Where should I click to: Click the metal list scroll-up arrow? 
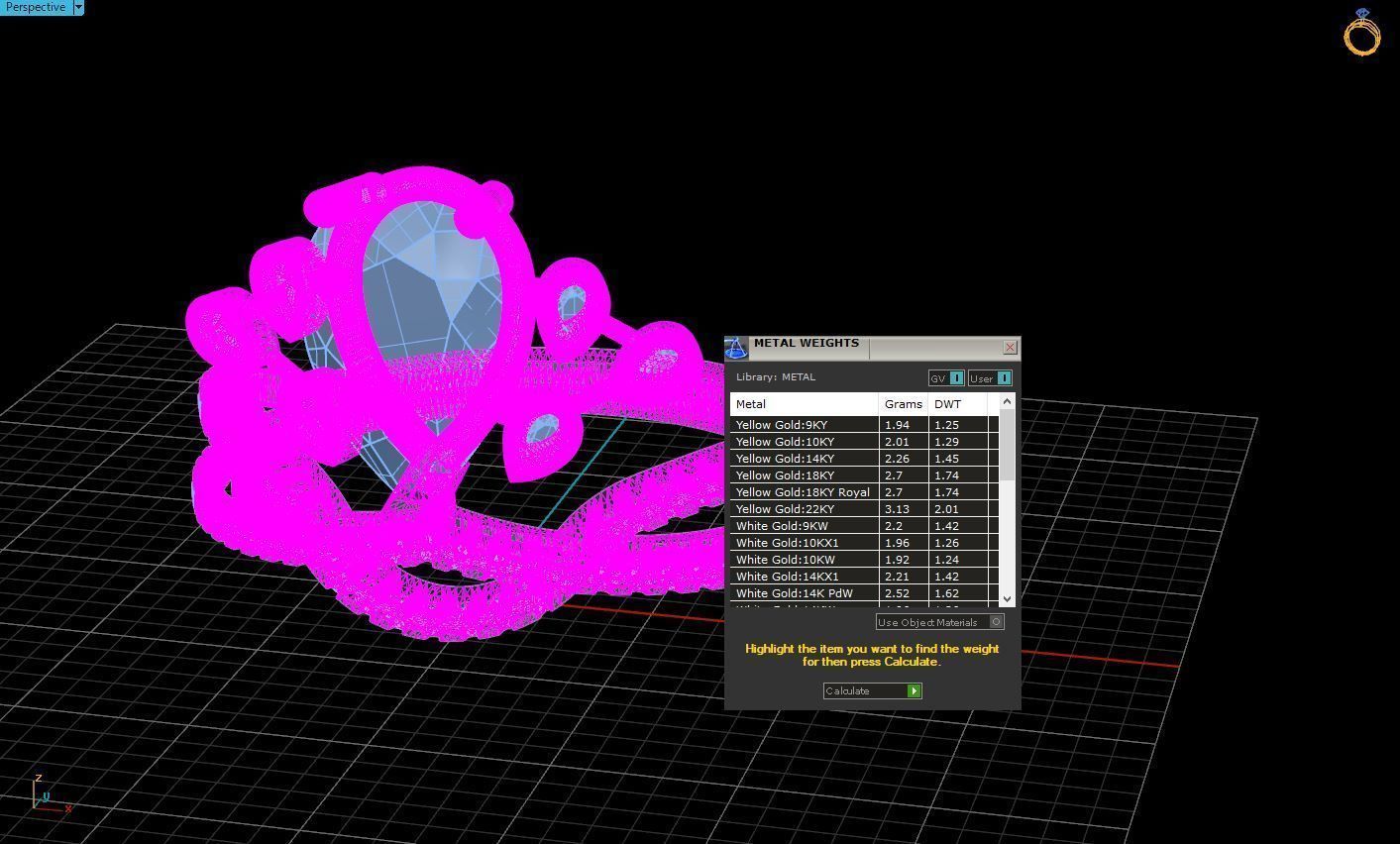point(1008,401)
